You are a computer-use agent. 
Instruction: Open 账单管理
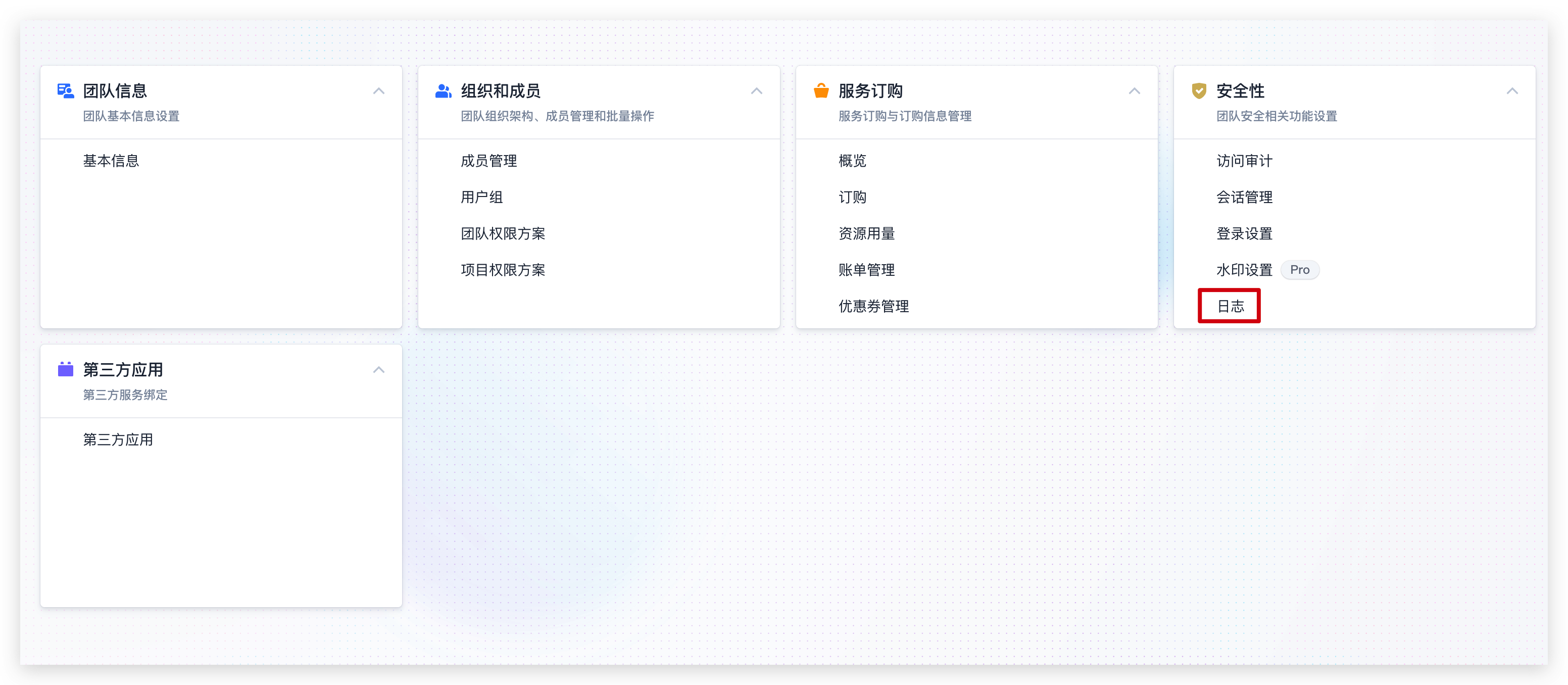(x=866, y=270)
